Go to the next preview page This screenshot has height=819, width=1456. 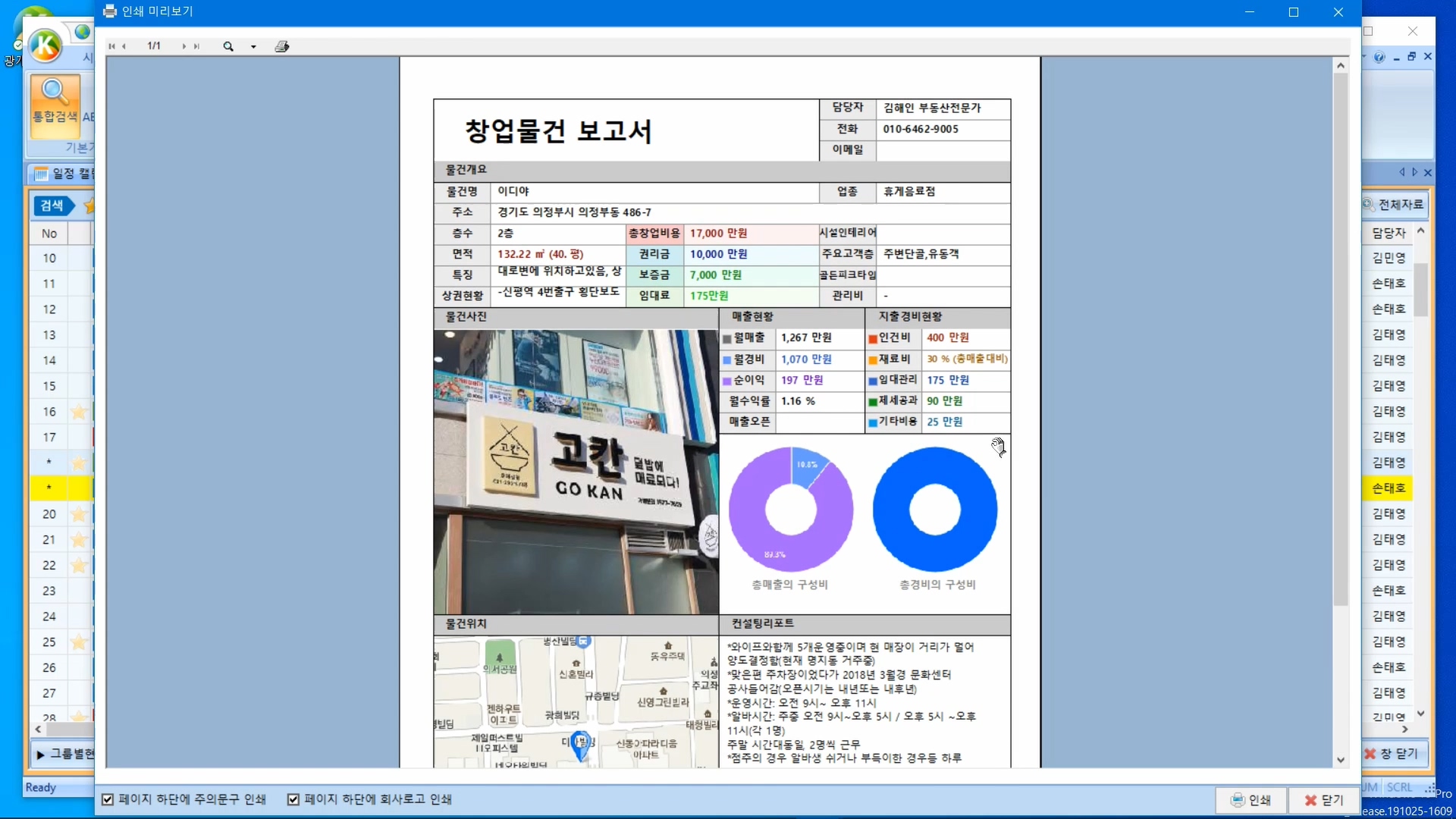[x=184, y=46]
